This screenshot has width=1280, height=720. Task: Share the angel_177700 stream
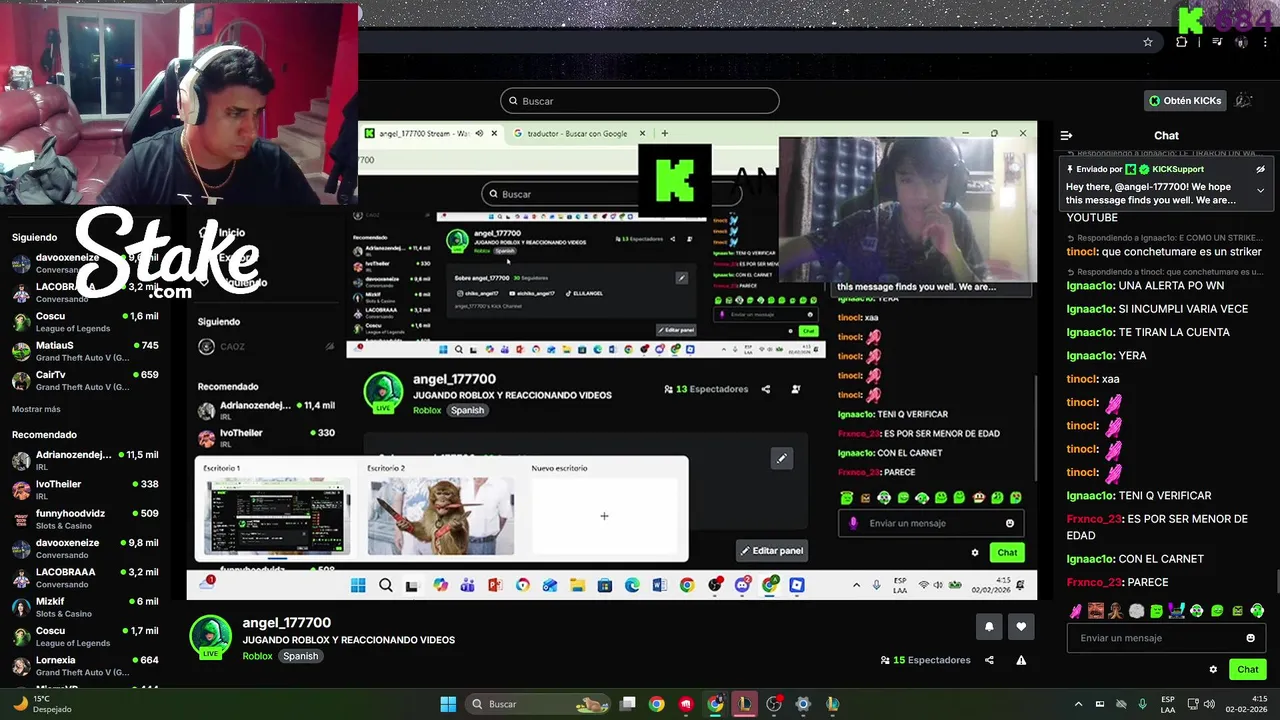point(989,660)
